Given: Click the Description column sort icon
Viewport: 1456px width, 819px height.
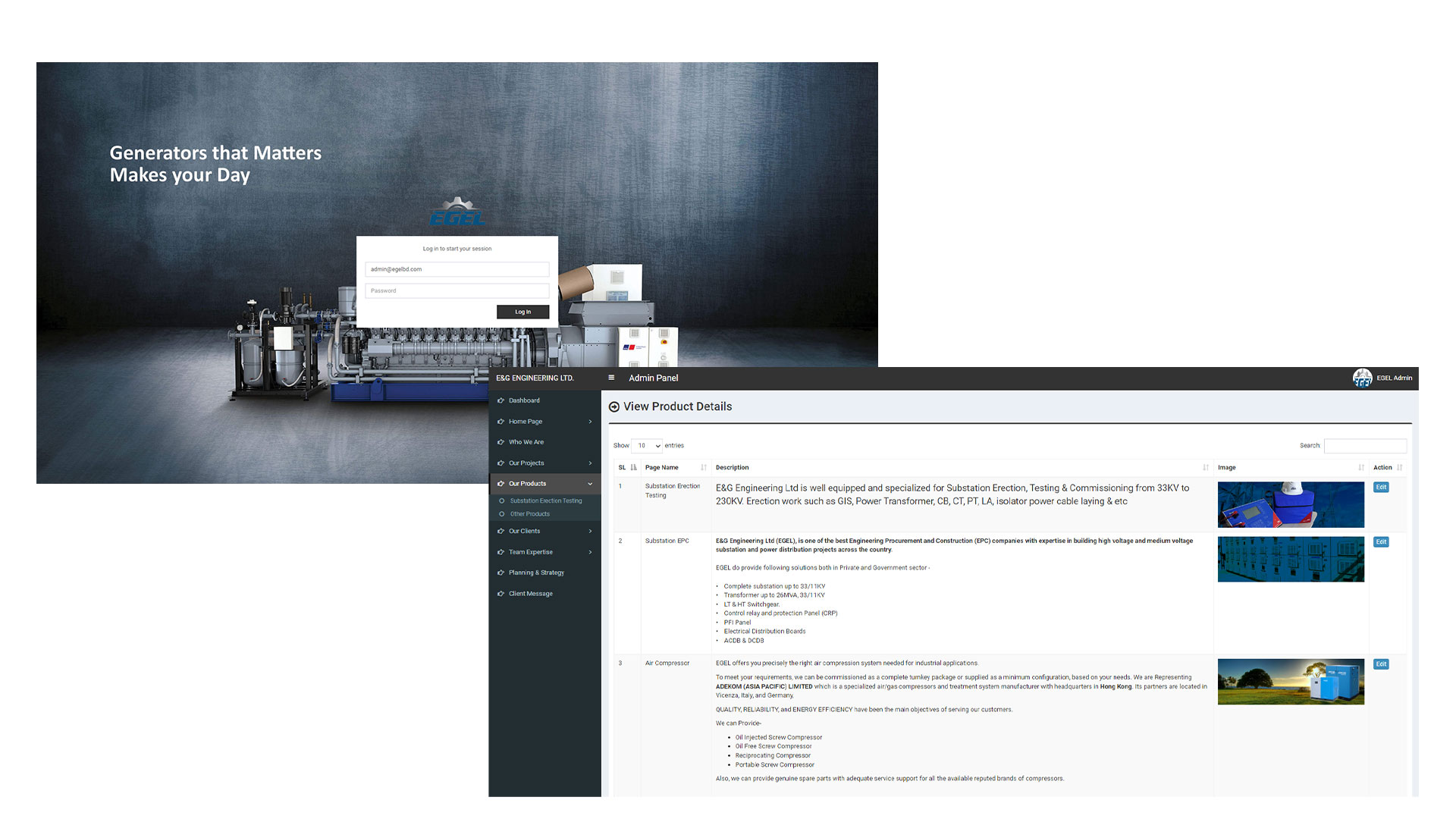Looking at the screenshot, I should tap(1206, 468).
